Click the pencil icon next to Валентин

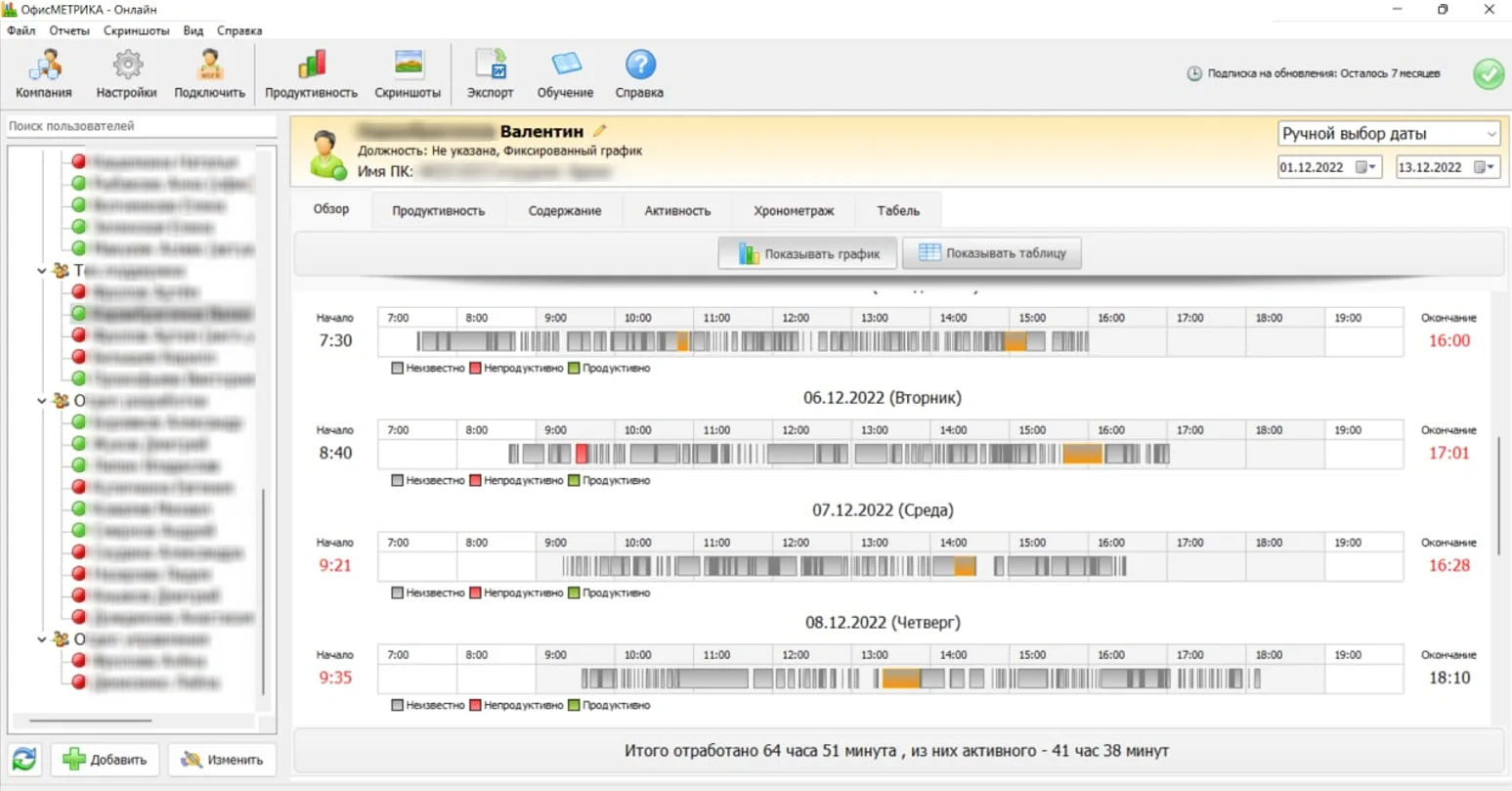click(x=599, y=131)
